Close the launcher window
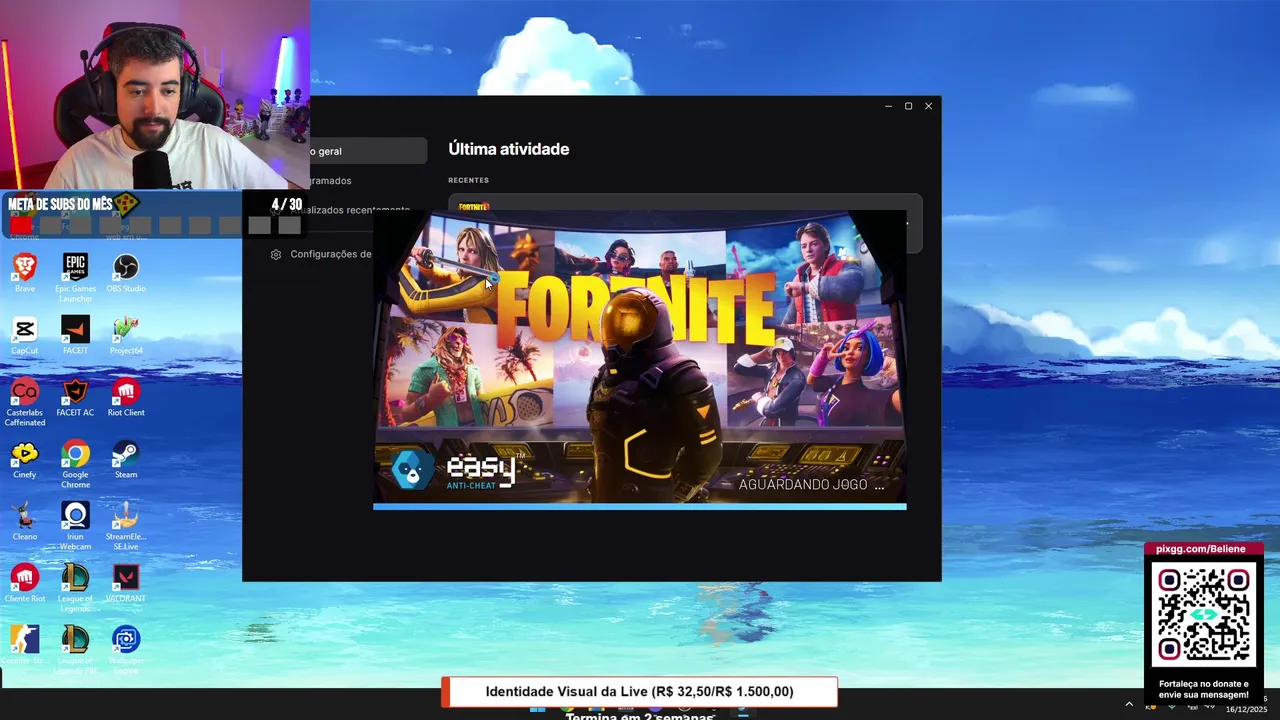 [928, 106]
